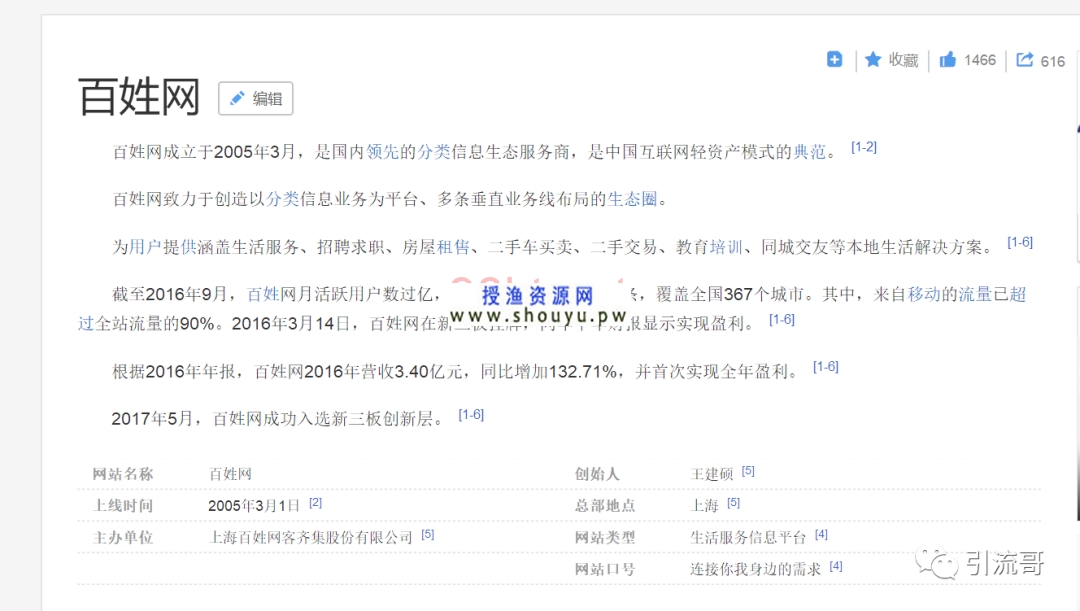Click reference [1-2] citation
1080x611 pixels.
click(x=864, y=147)
